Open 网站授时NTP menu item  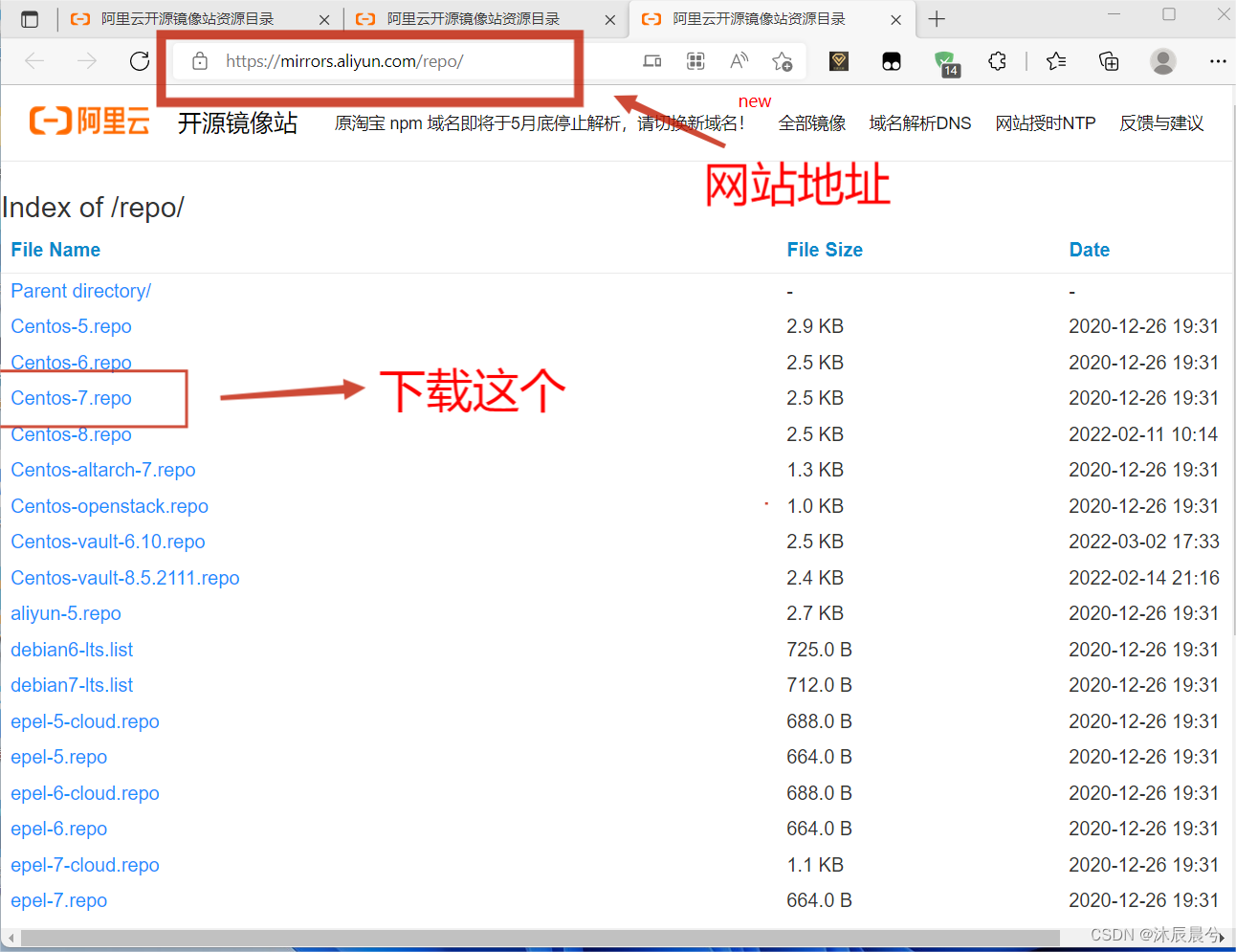coord(1046,123)
